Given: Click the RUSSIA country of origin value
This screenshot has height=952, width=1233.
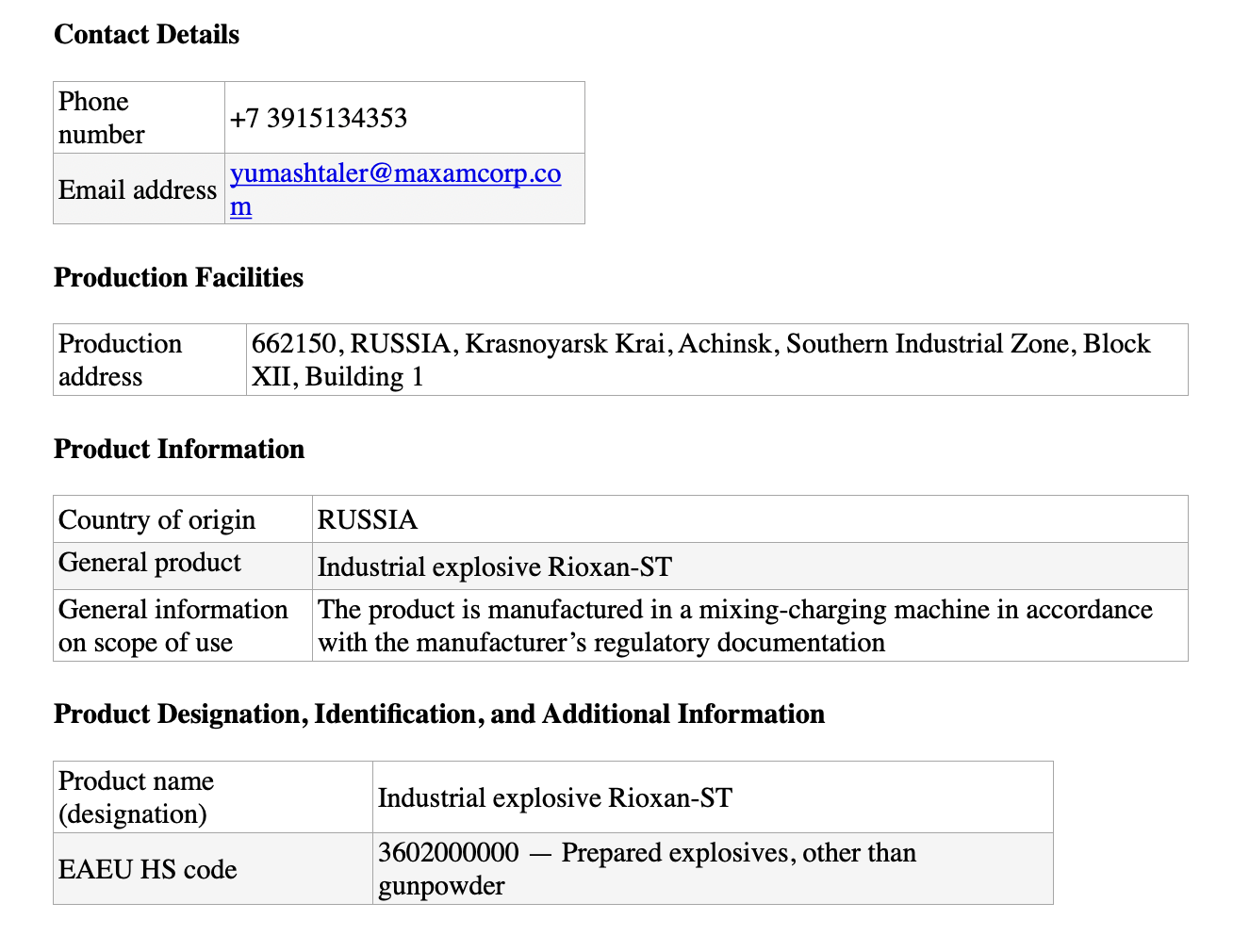Looking at the screenshot, I should (368, 520).
